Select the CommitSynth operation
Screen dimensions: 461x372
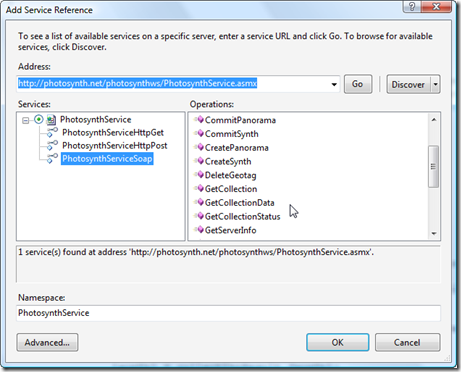232,134
